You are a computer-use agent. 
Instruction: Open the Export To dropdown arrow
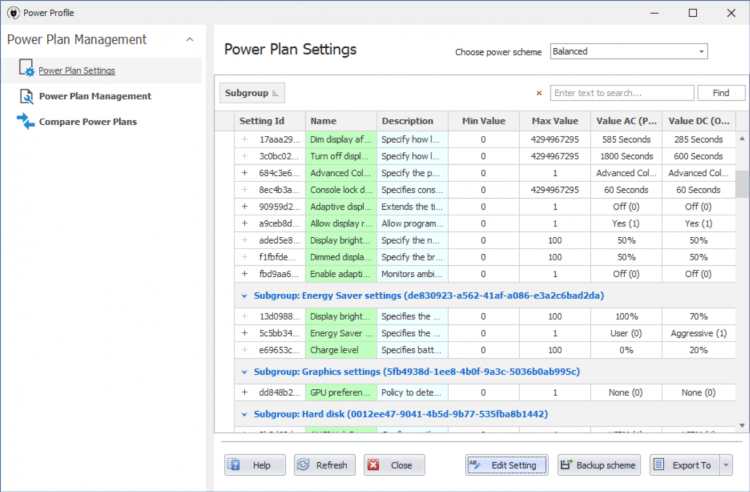click(x=725, y=465)
